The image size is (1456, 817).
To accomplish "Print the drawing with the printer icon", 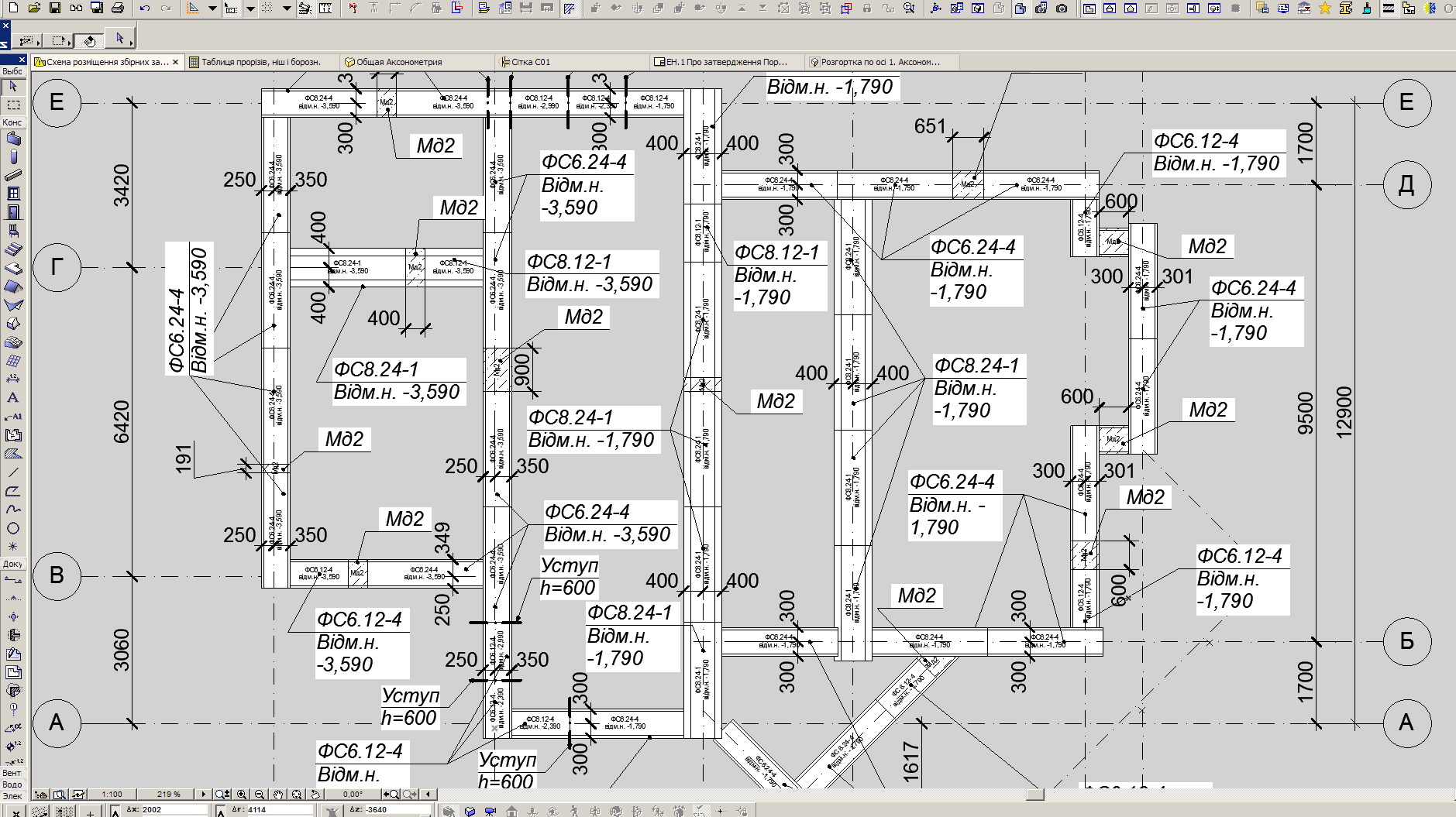I will click(x=118, y=8).
